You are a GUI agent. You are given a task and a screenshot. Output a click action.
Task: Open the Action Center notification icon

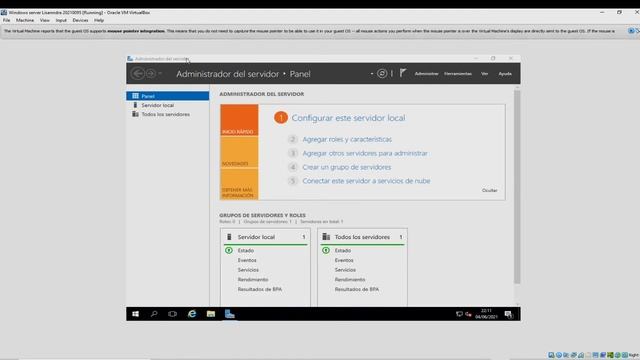[x=509, y=314]
